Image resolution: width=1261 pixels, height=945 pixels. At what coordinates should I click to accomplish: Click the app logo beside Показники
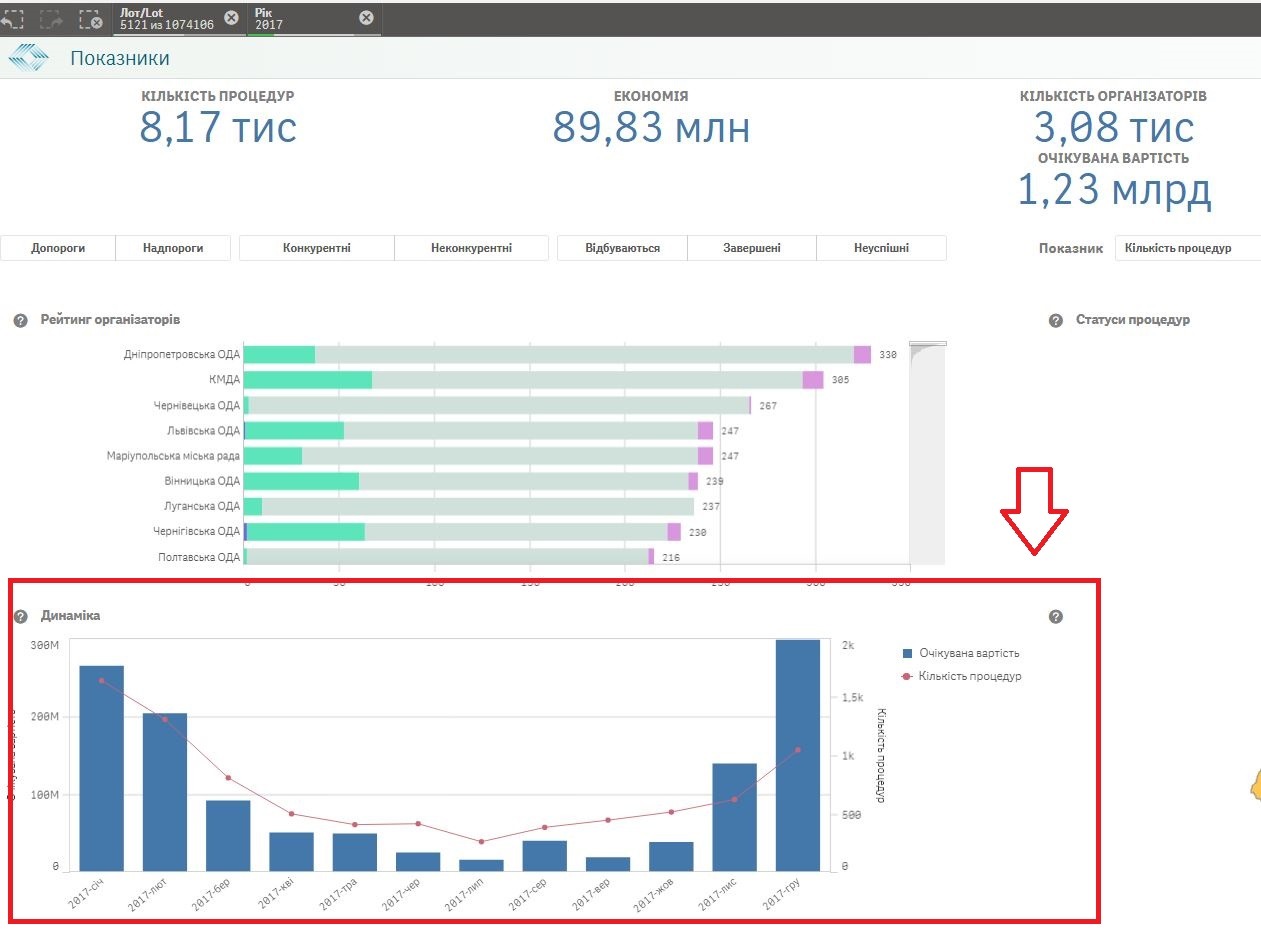click(x=28, y=58)
